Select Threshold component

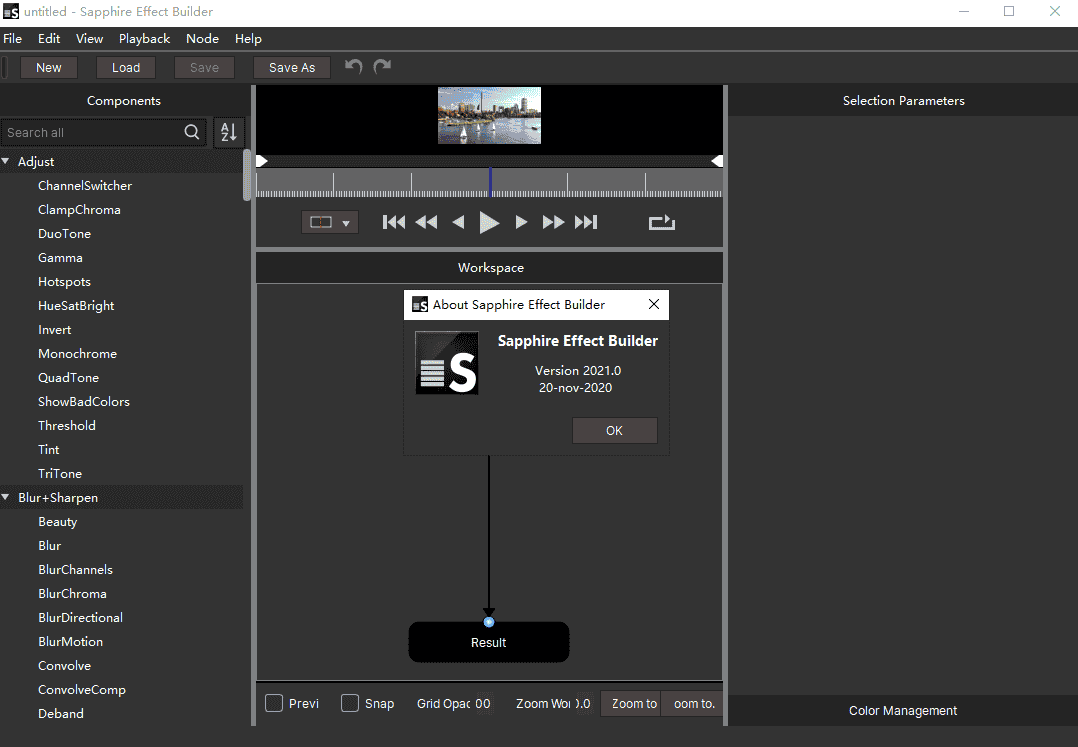click(67, 425)
